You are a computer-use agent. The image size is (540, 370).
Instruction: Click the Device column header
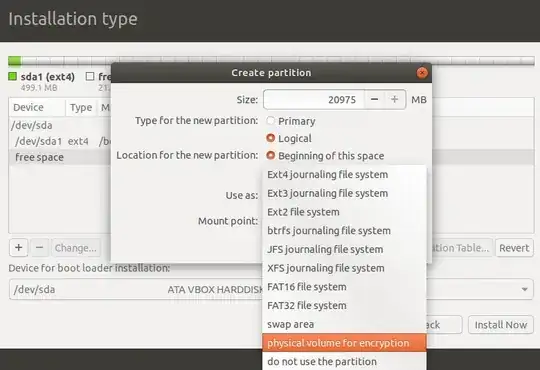pos(37,107)
